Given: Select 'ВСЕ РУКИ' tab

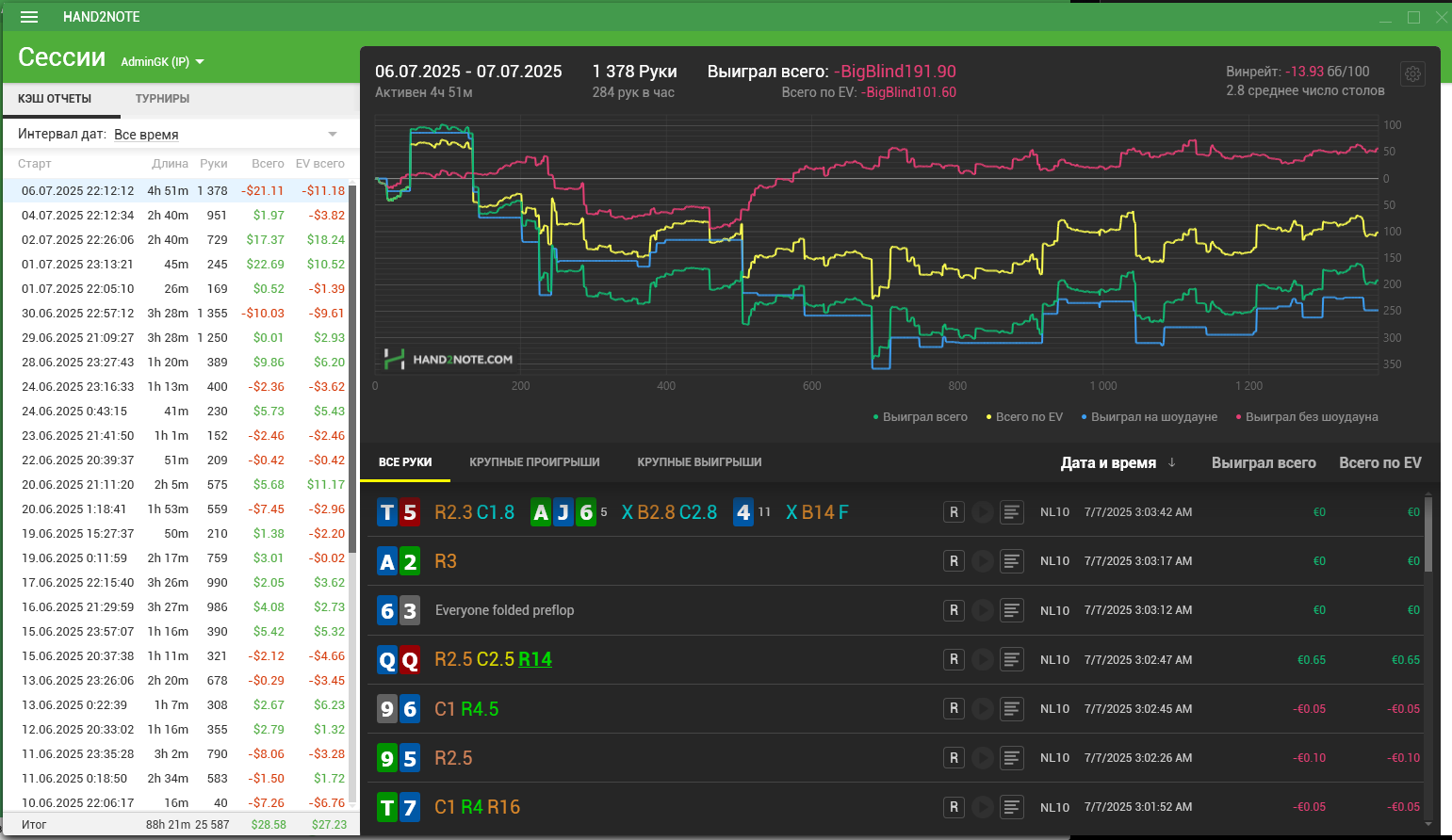Looking at the screenshot, I should click(x=405, y=462).
